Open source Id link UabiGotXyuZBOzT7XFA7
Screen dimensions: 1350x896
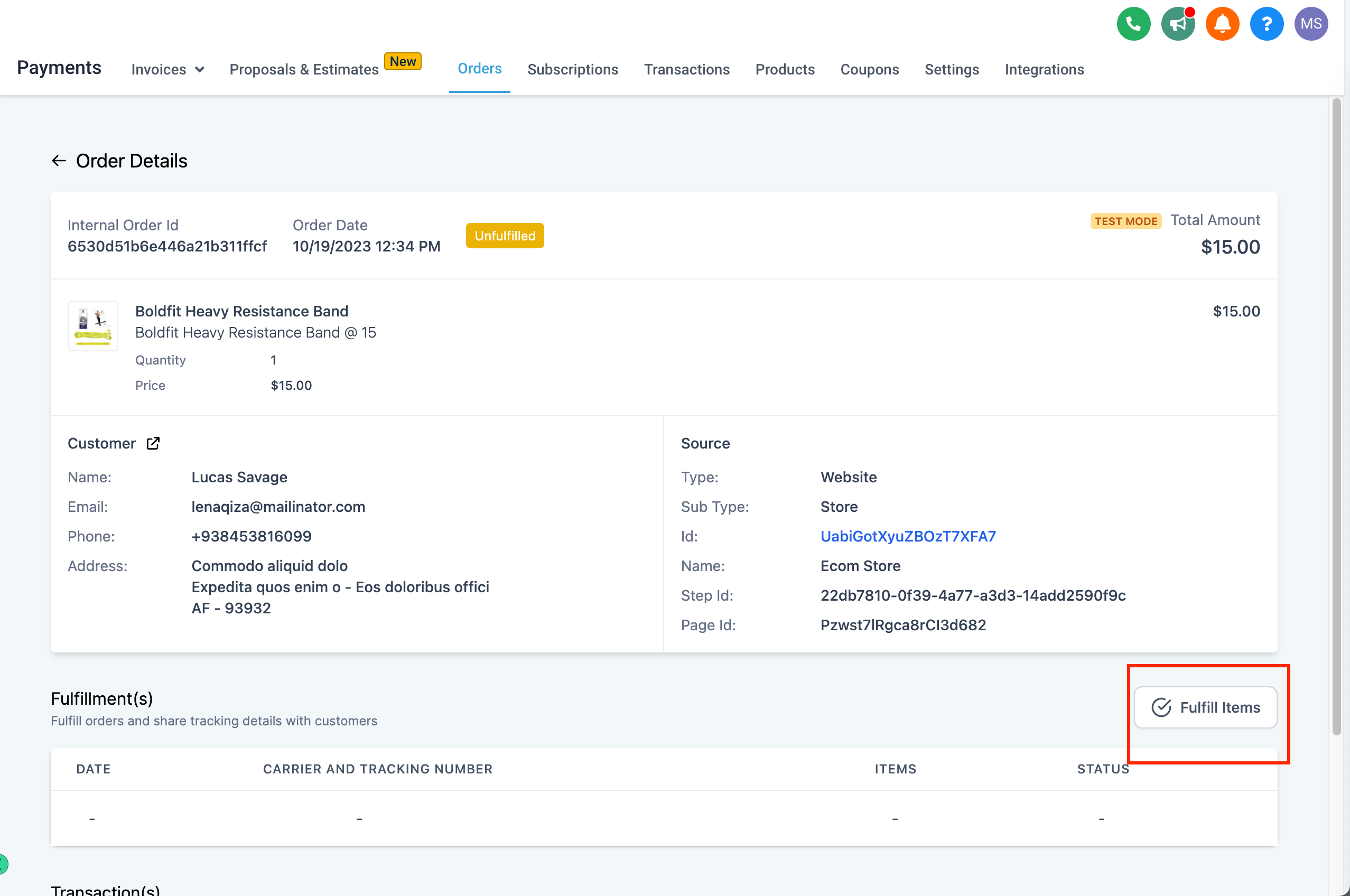[908, 537]
